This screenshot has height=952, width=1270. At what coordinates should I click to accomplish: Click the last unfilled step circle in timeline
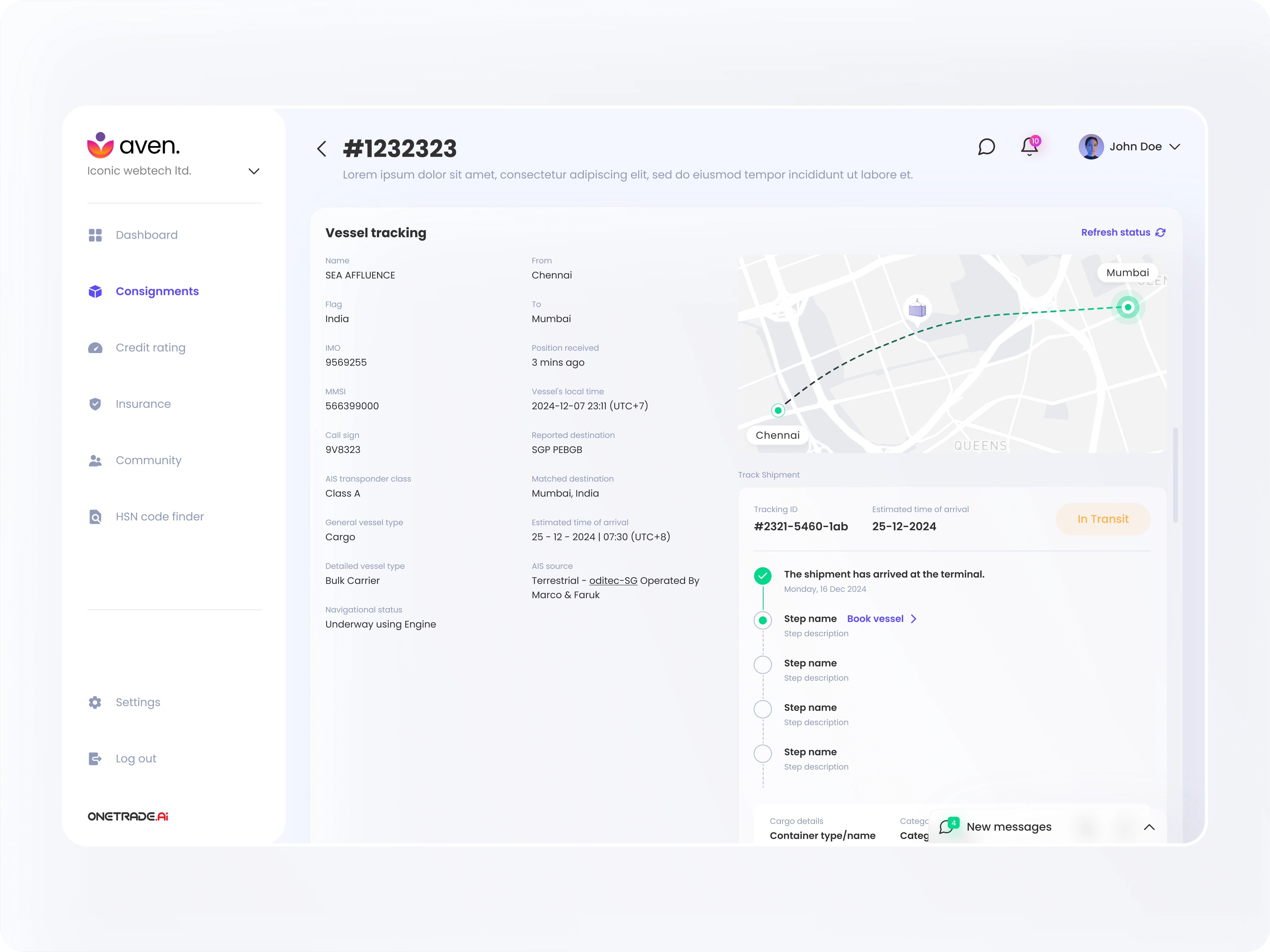pyautogui.click(x=763, y=753)
